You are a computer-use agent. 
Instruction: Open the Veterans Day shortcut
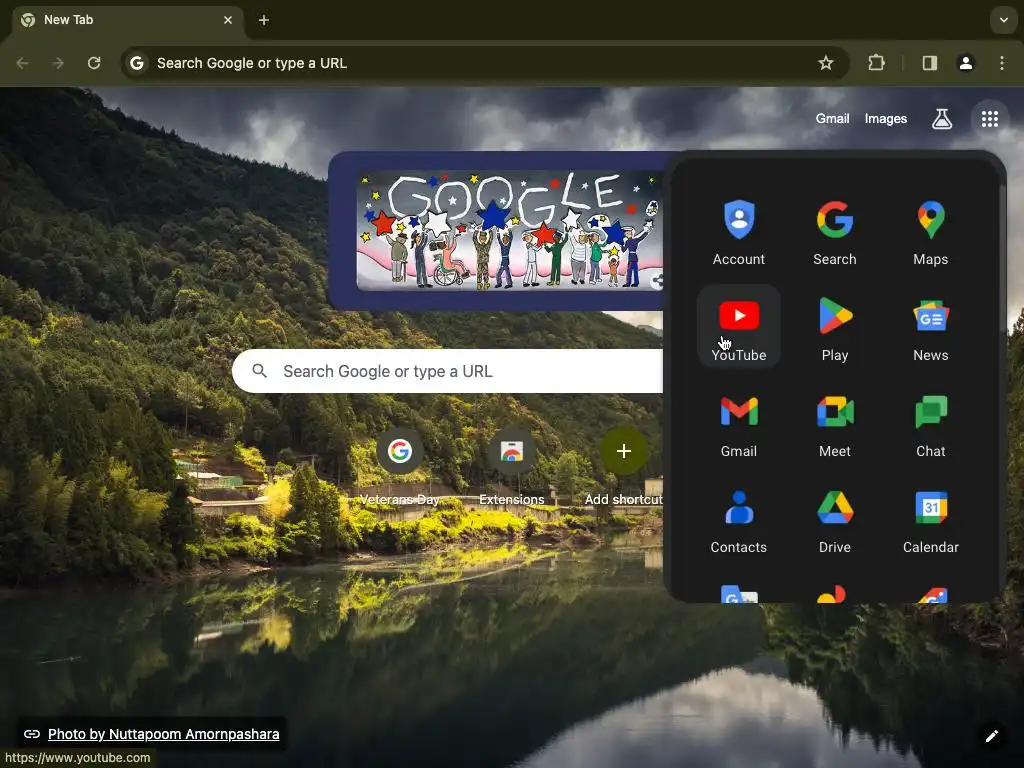pyautogui.click(x=400, y=467)
